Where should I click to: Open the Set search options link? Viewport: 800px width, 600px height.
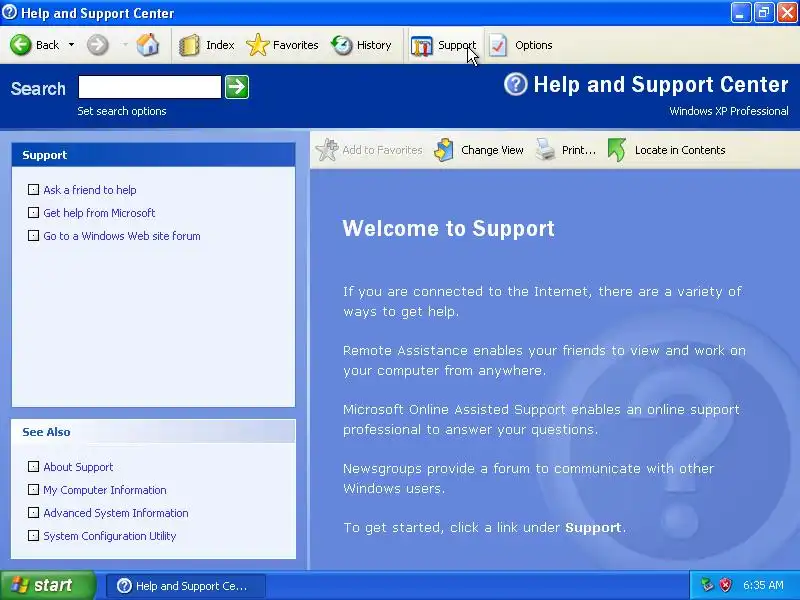click(x=122, y=111)
